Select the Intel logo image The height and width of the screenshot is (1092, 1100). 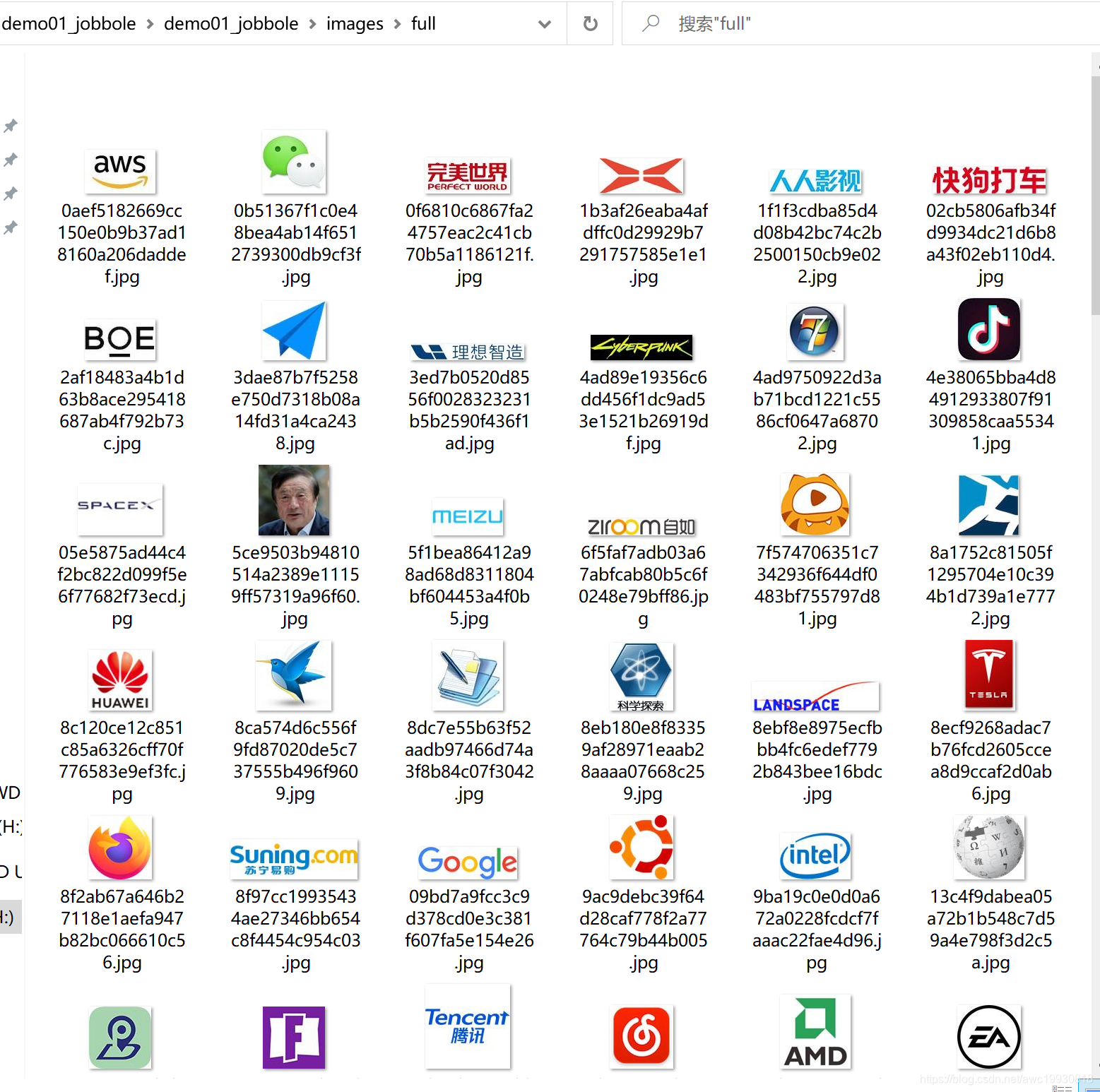tap(815, 856)
